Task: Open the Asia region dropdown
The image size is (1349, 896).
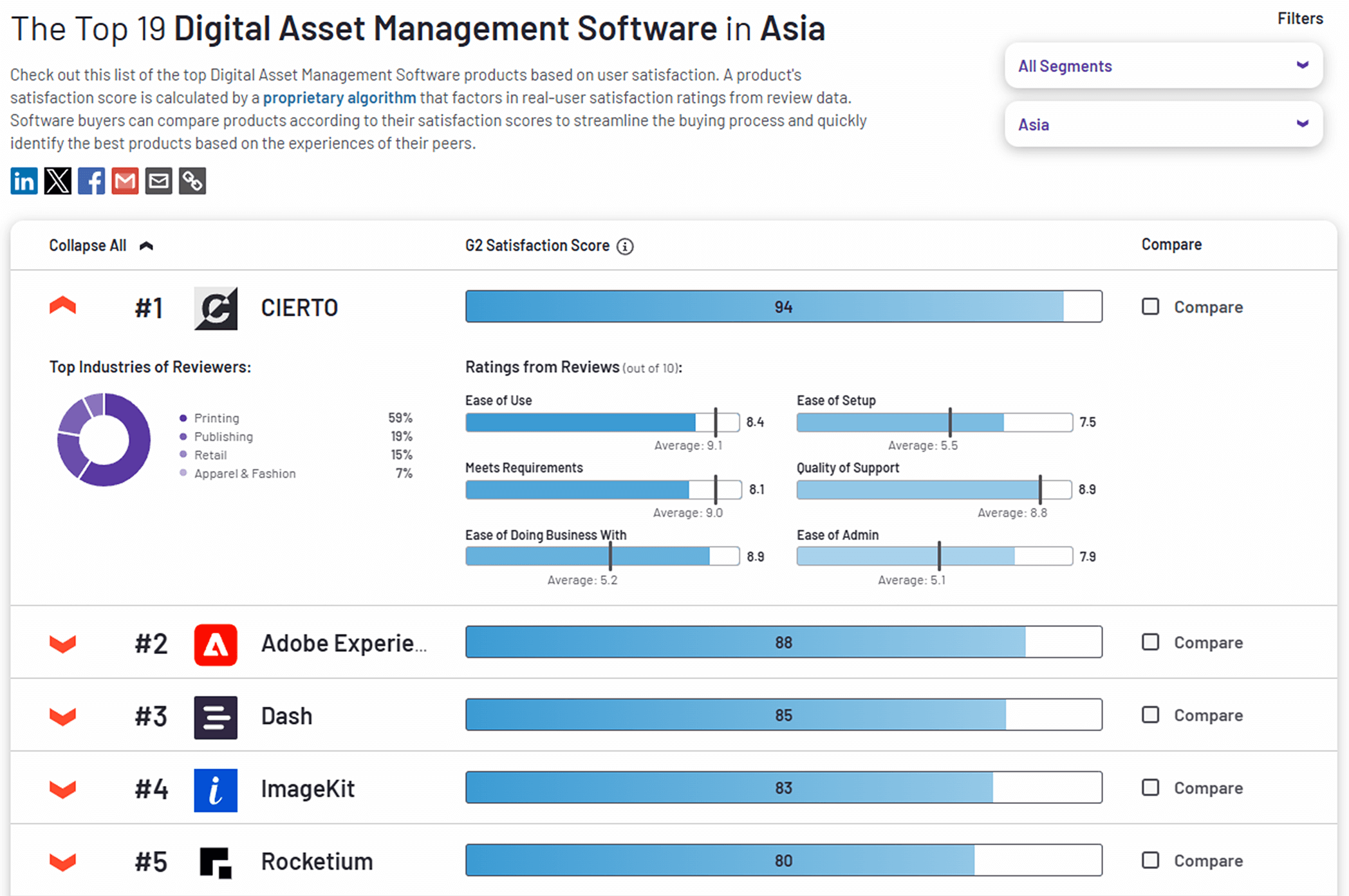Action: tap(1163, 124)
